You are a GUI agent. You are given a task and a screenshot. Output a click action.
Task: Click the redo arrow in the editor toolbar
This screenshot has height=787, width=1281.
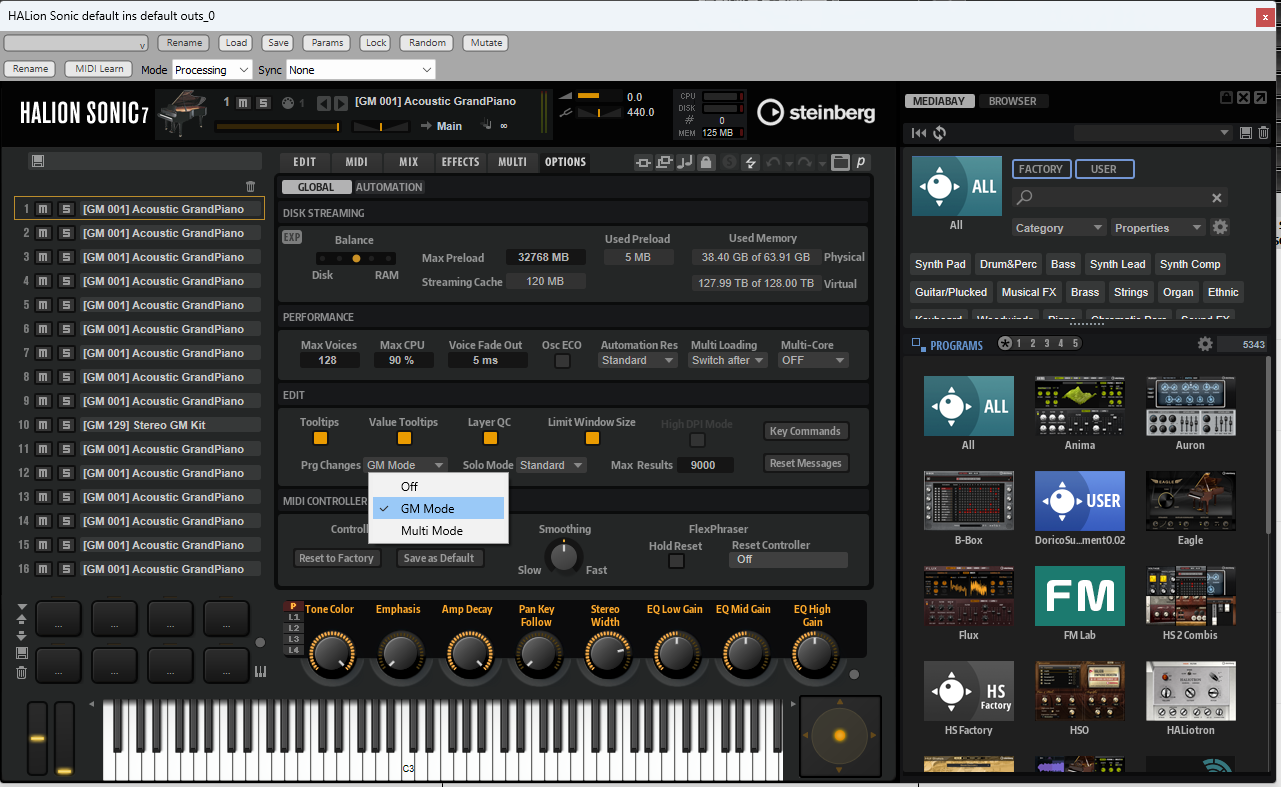(x=804, y=162)
